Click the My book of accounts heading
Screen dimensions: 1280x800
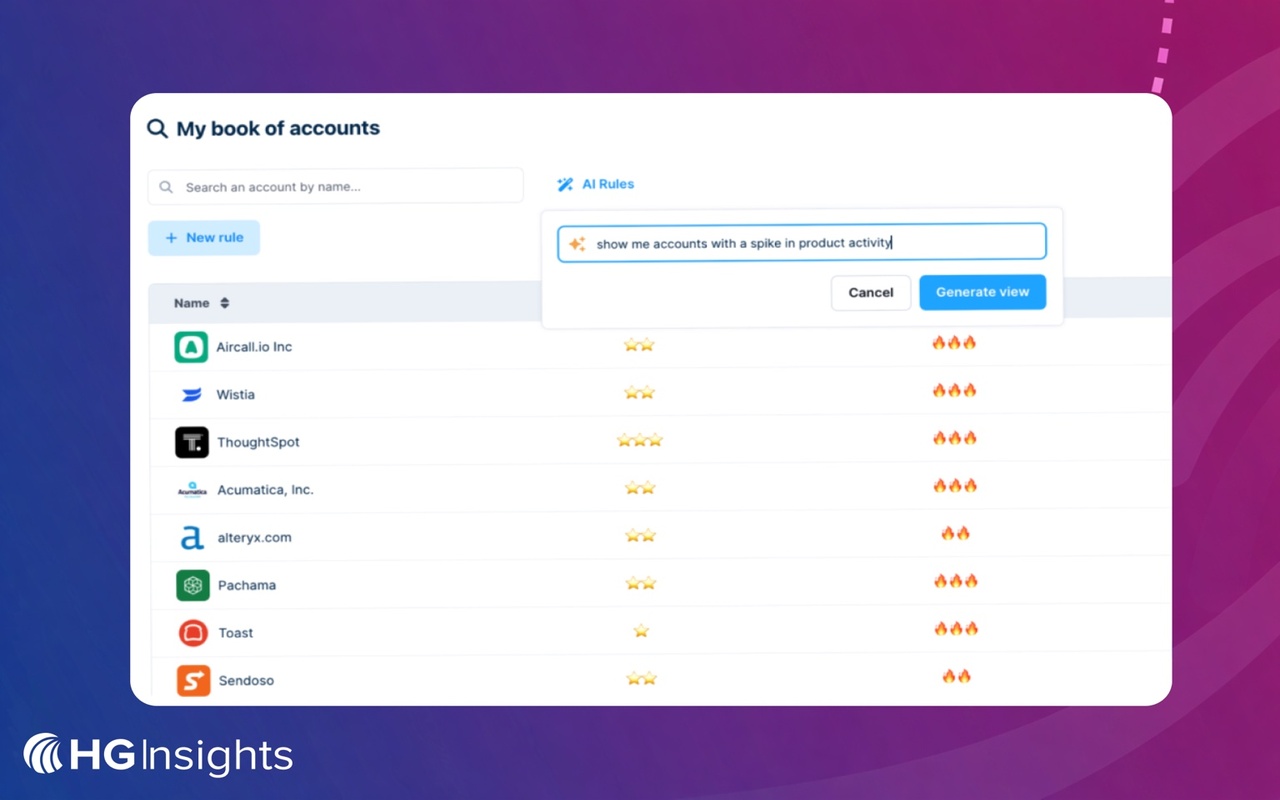pos(278,128)
